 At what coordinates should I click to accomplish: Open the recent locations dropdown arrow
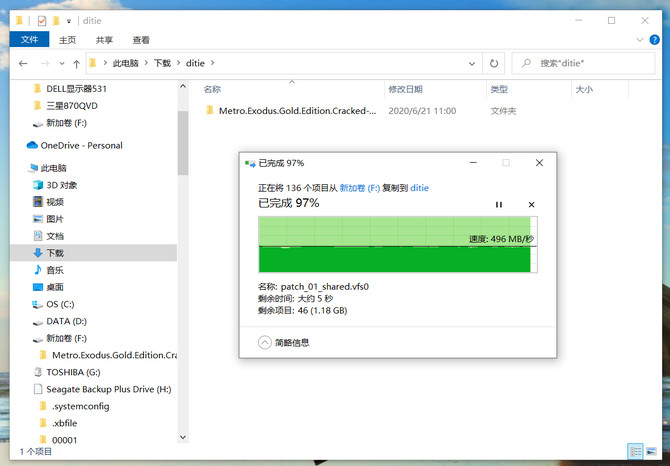click(x=61, y=63)
